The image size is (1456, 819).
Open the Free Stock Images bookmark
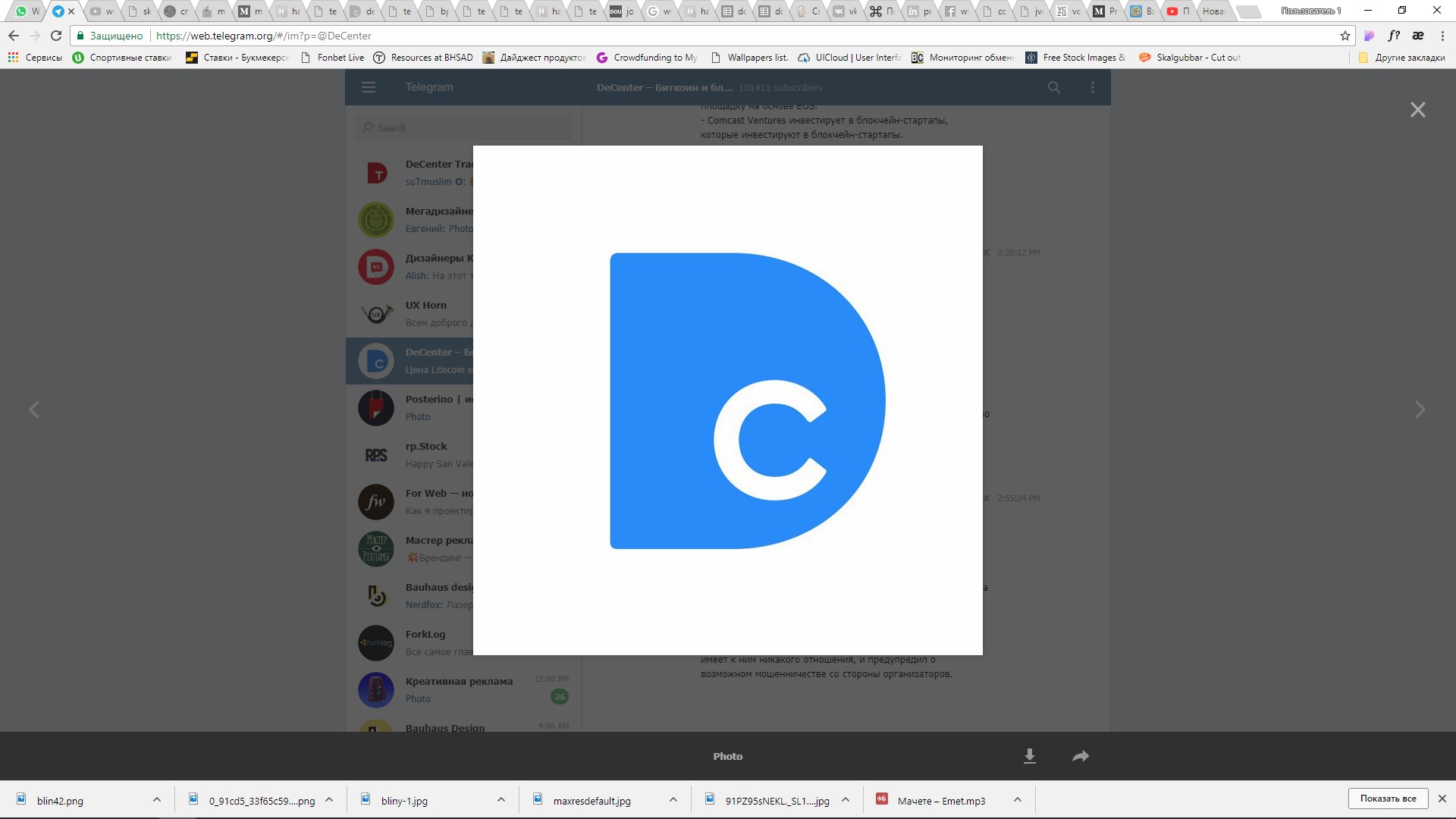1075,58
